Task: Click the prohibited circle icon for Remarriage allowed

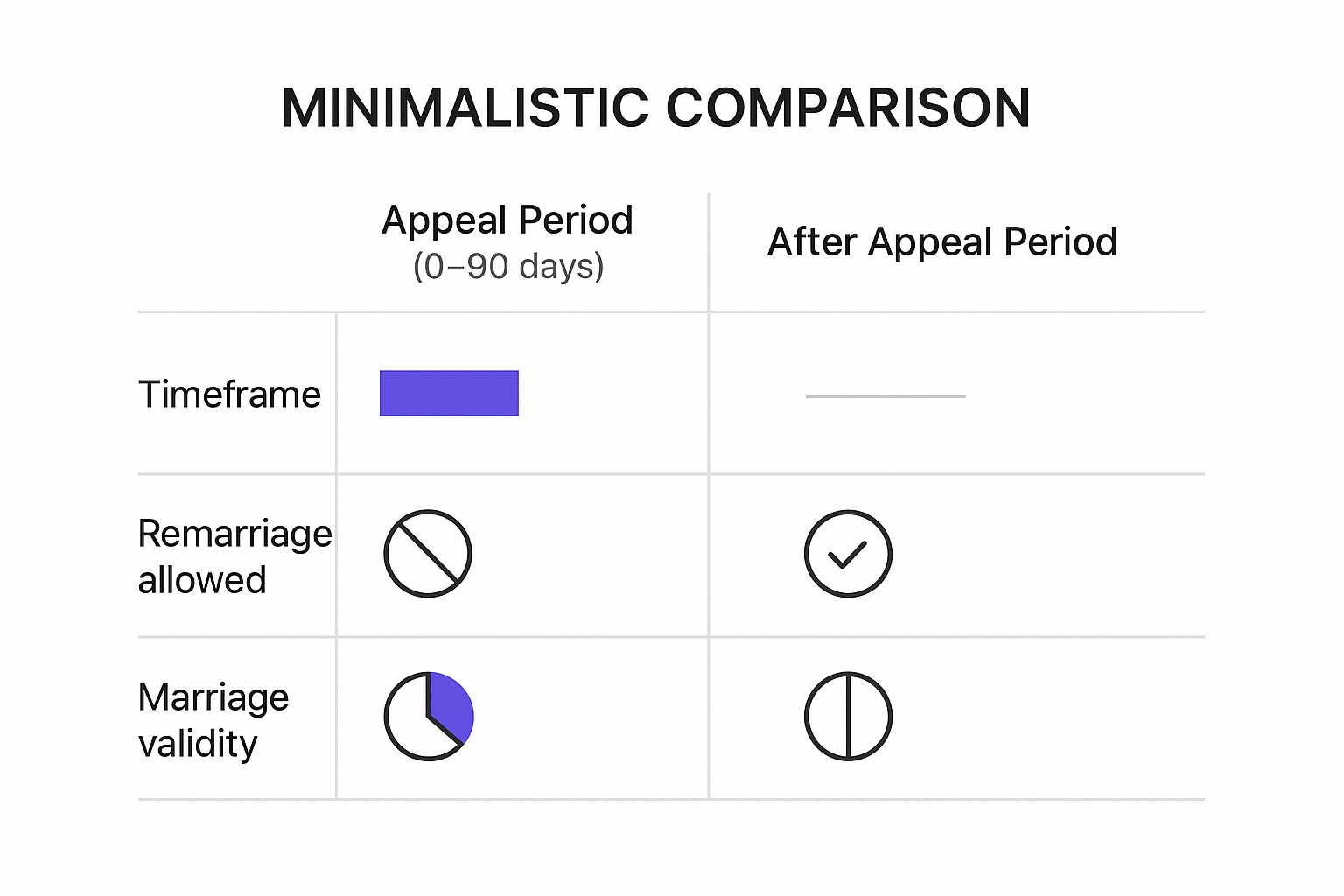Action: (x=428, y=554)
